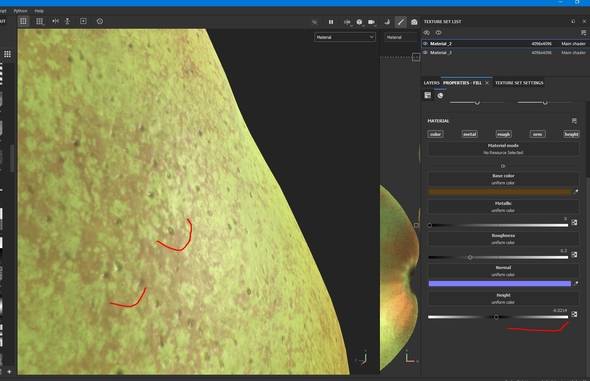Open Base color eyedropper picker
Screen dimensions: 590x381
(x=575, y=192)
